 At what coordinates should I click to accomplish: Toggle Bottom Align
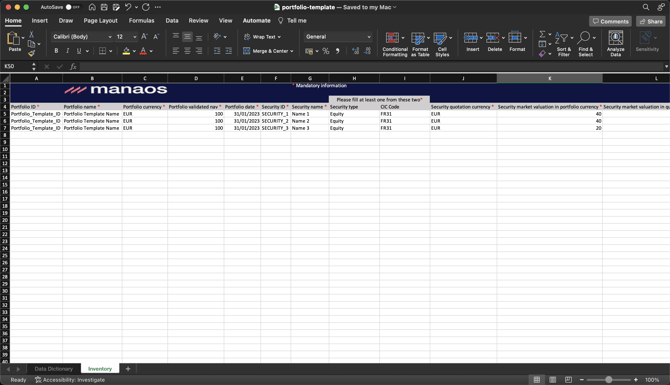(x=199, y=37)
